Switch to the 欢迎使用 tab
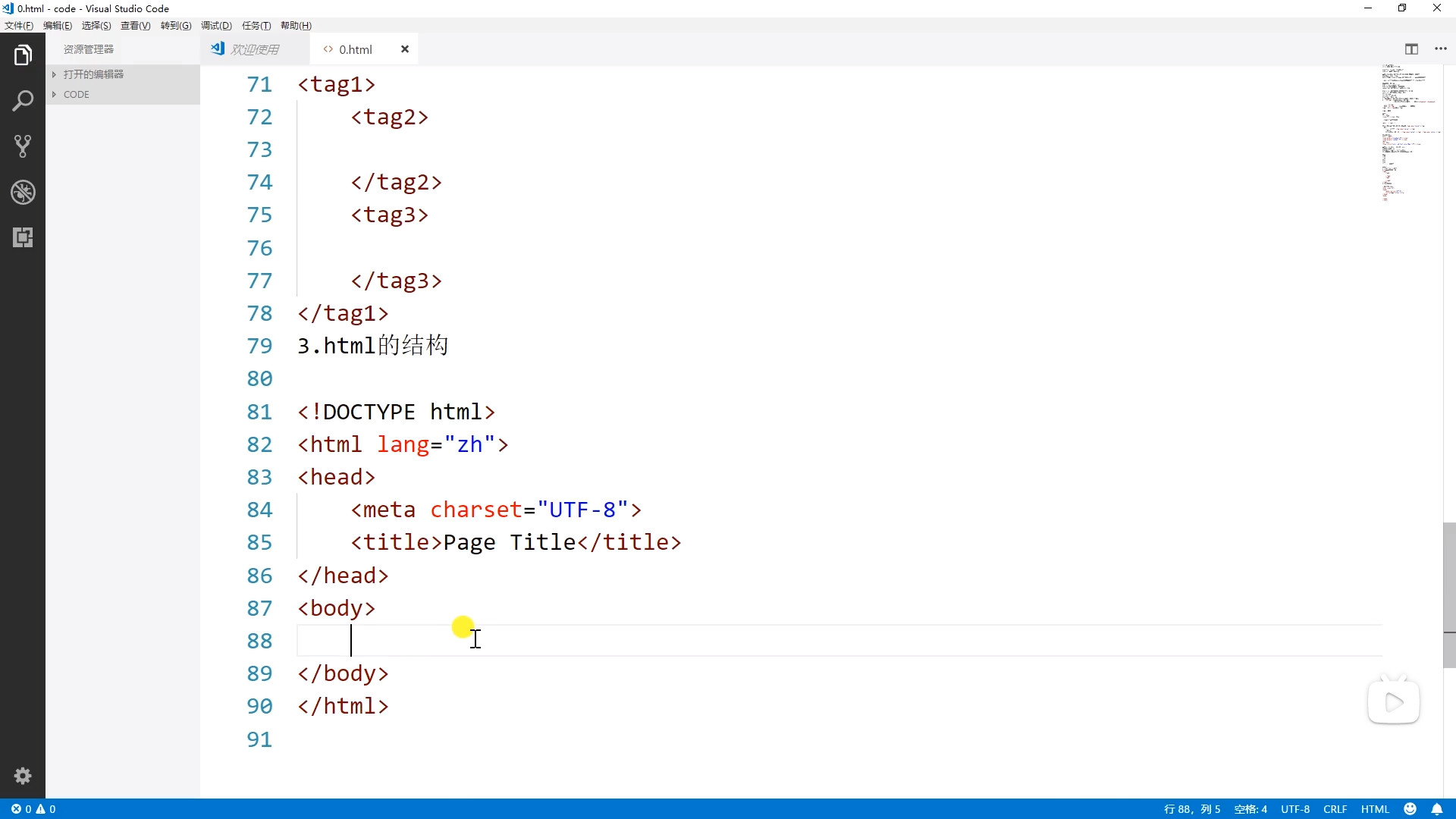This screenshot has height=819, width=1456. (x=255, y=49)
